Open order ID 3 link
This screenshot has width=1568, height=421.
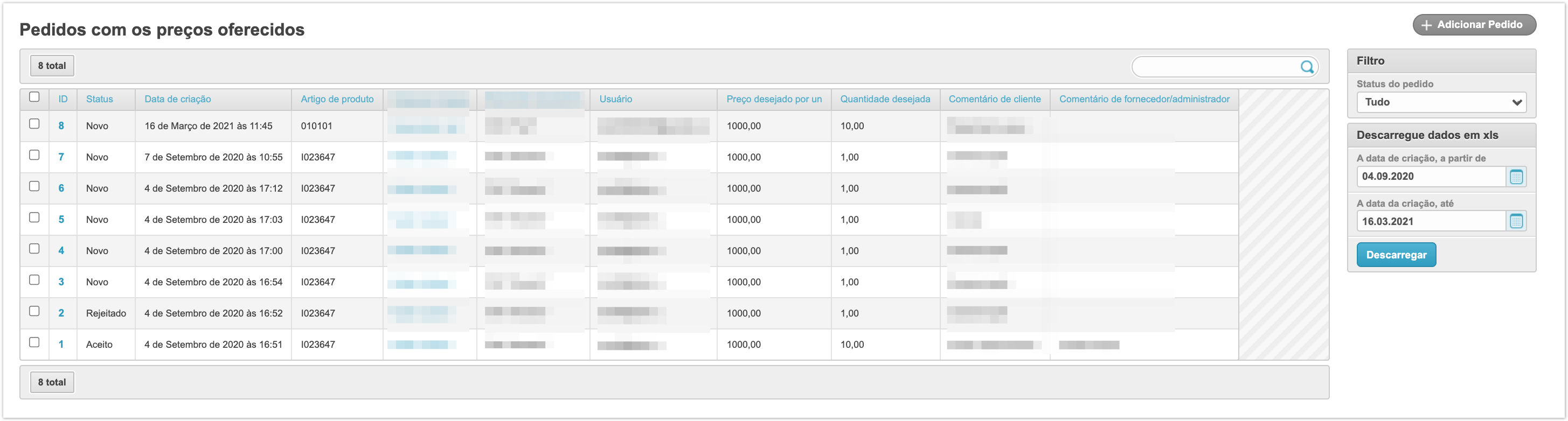(61, 282)
